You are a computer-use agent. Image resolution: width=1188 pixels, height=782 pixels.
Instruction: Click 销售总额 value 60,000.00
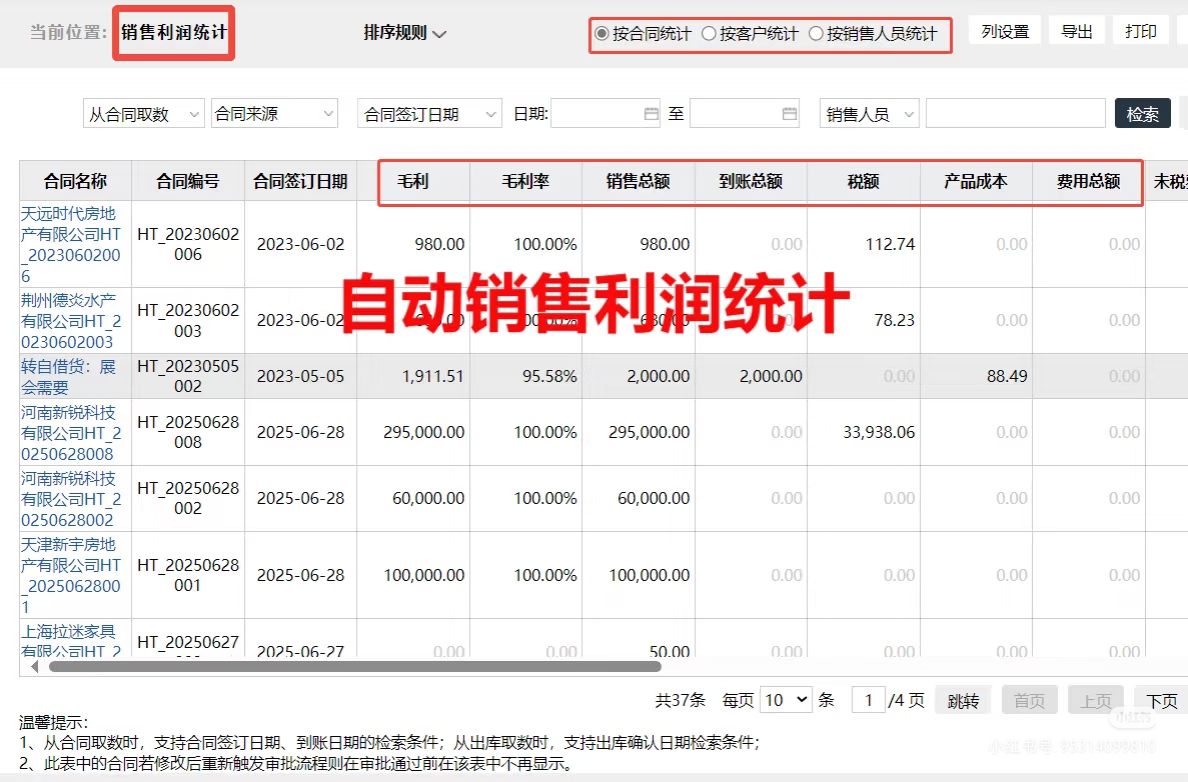click(654, 498)
